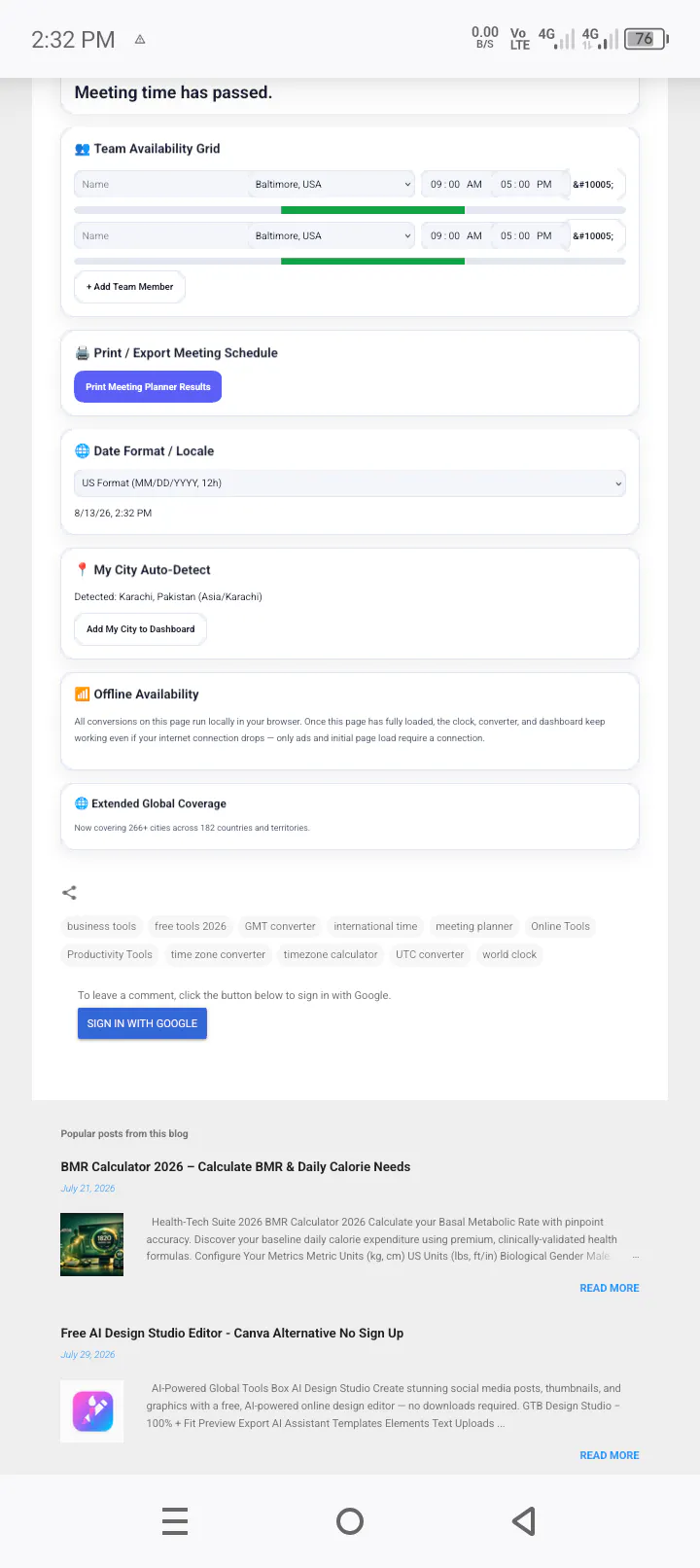Open the US Format date locale dropdown
This screenshot has height=1568, width=700.
point(350,482)
